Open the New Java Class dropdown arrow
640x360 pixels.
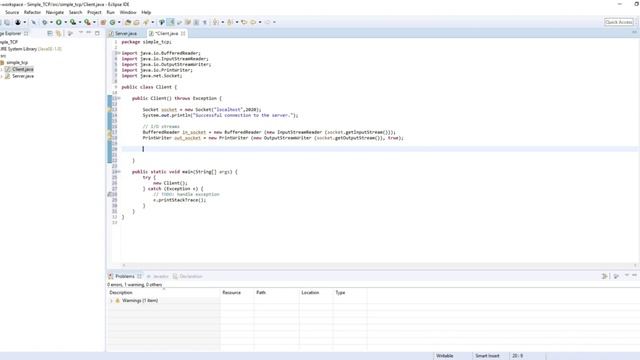pos(119,22)
